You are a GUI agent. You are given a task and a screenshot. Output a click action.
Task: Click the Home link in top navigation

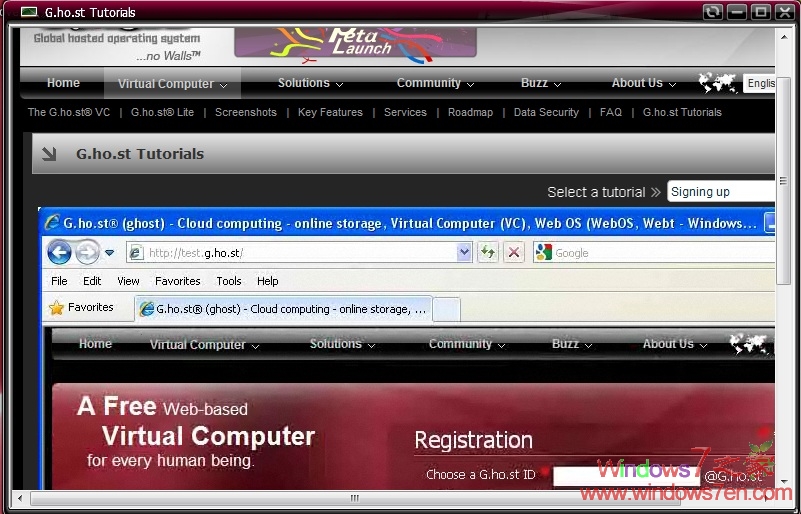pyautogui.click(x=63, y=83)
